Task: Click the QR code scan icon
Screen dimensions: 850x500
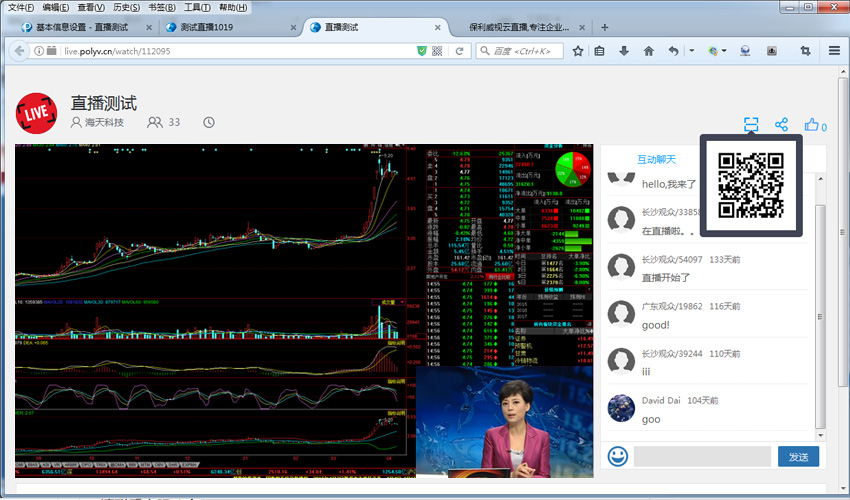Action: 751,125
